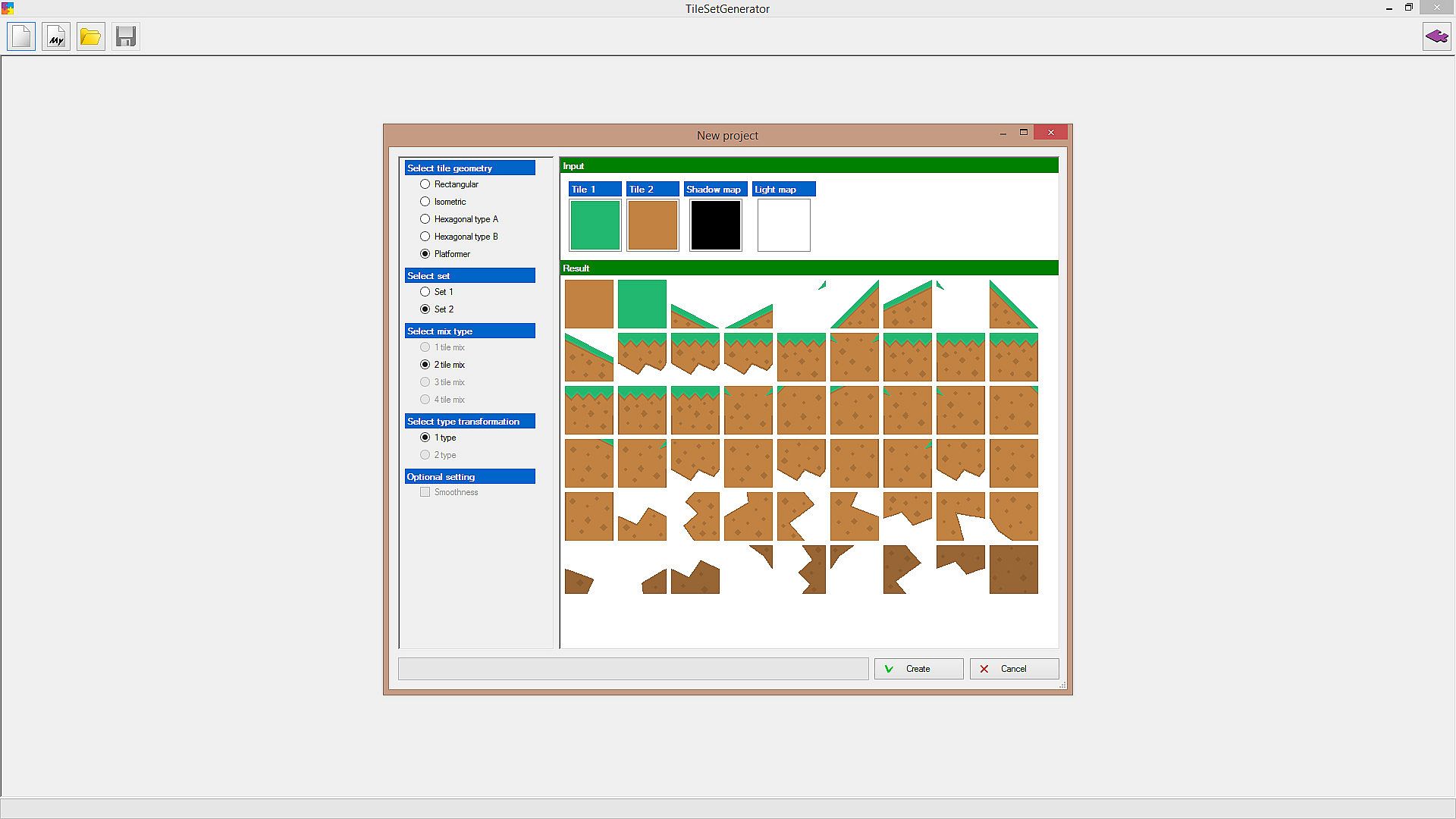1456x819 pixels.
Task: Maximize the New project dialog
Action: (1023, 133)
